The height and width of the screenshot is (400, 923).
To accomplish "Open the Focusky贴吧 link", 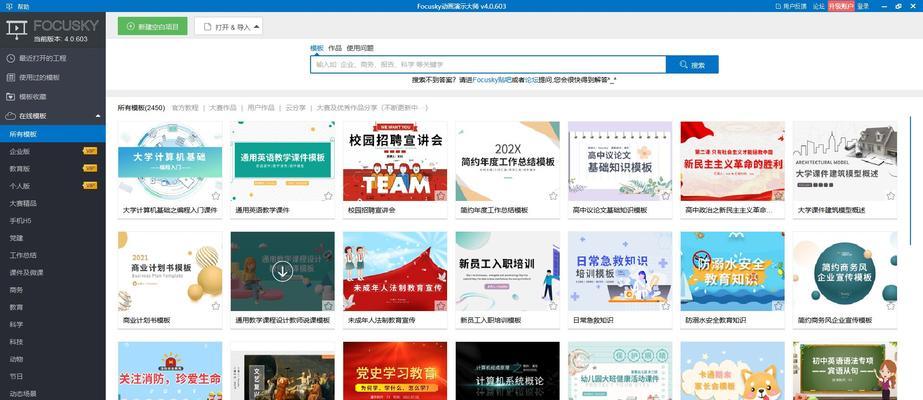I will point(492,80).
